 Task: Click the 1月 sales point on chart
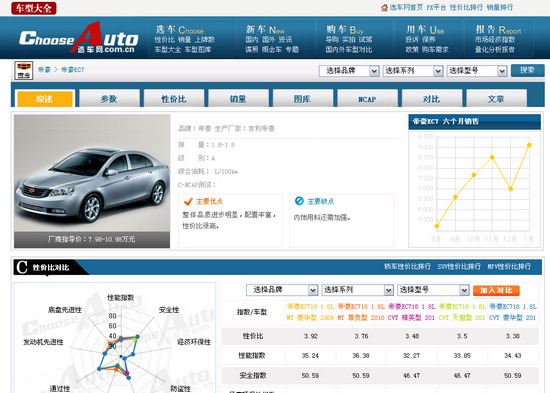pyautogui.click(x=529, y=145)
